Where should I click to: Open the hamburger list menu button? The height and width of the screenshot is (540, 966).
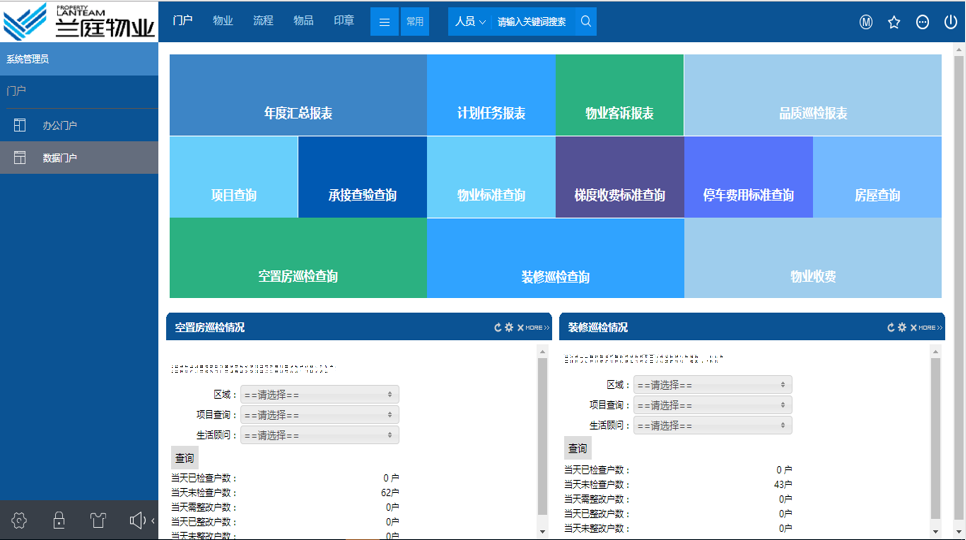384,22
